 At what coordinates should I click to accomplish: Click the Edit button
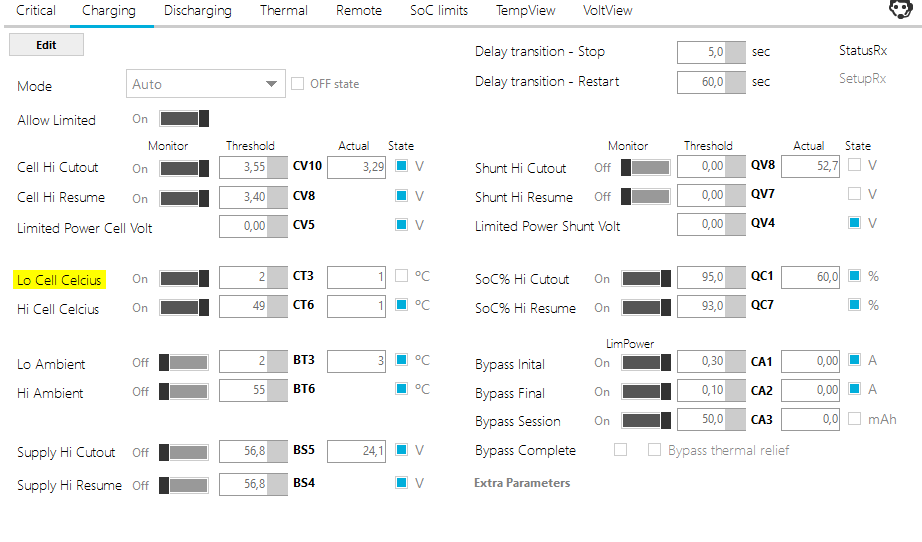(46, 45)
